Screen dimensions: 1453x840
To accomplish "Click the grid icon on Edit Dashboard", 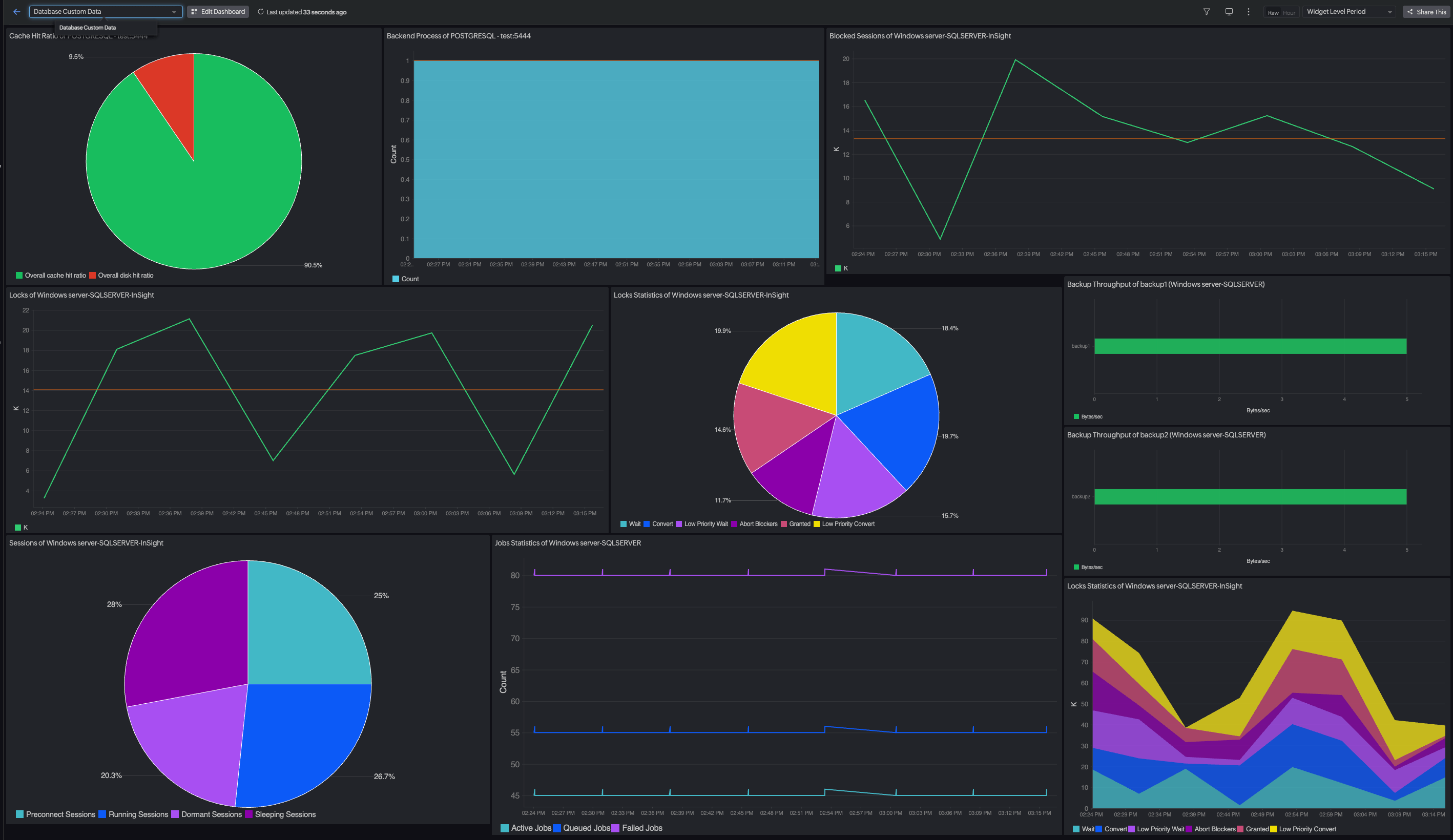I will [x=194, y=12].
